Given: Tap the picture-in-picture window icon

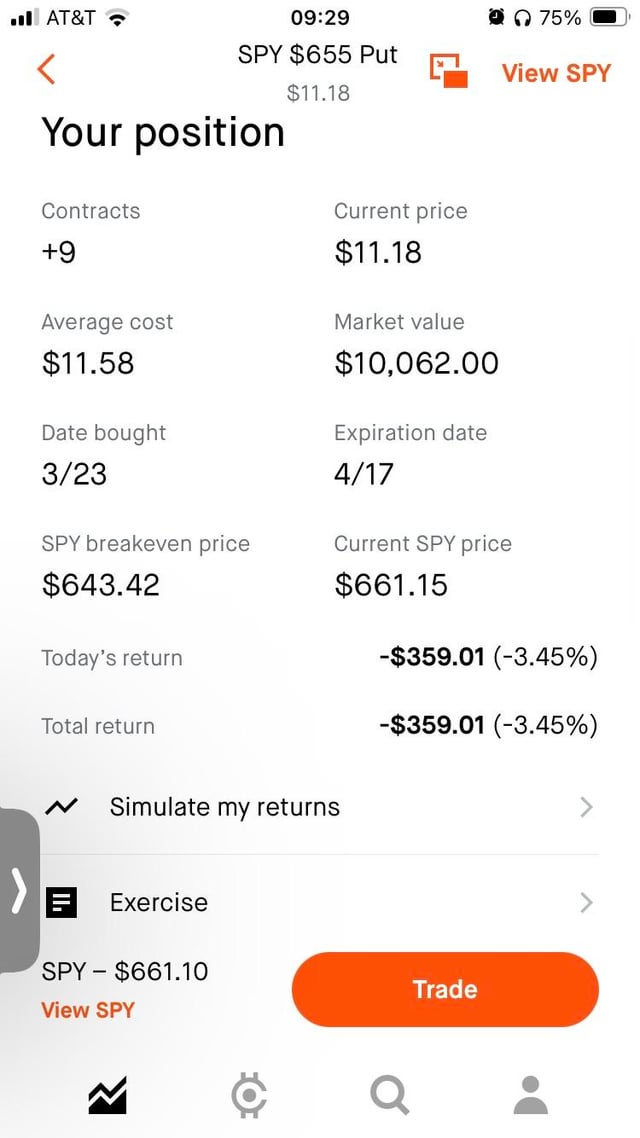Looking at the screenshot, I should click(x=449, y=70).
